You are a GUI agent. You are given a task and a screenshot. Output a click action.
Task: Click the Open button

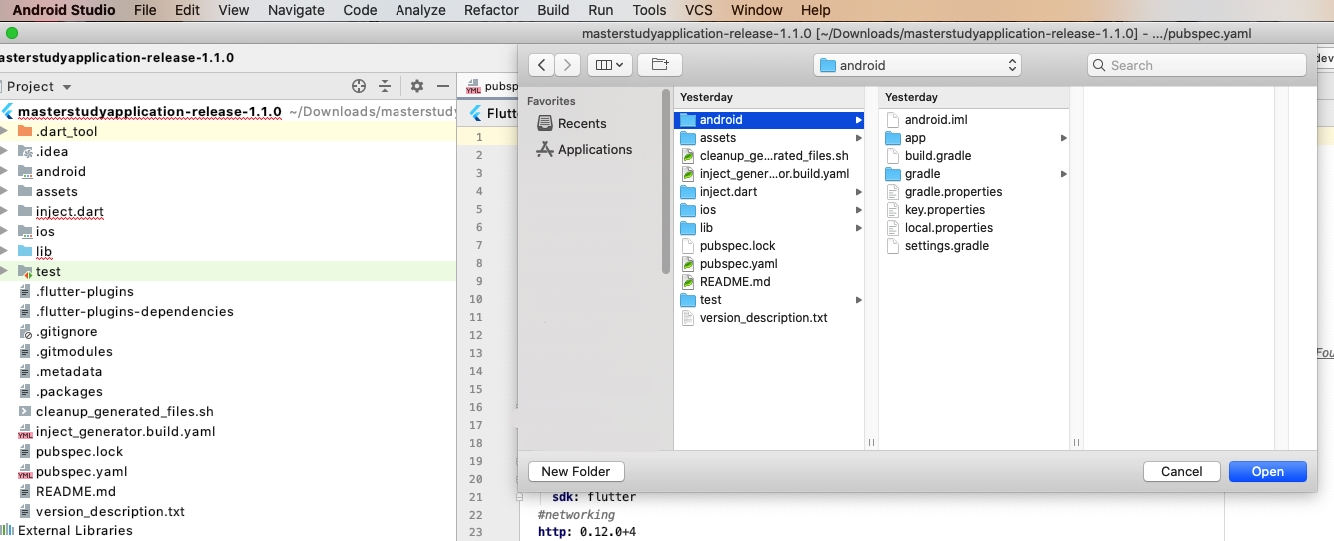click(1267, 471)
